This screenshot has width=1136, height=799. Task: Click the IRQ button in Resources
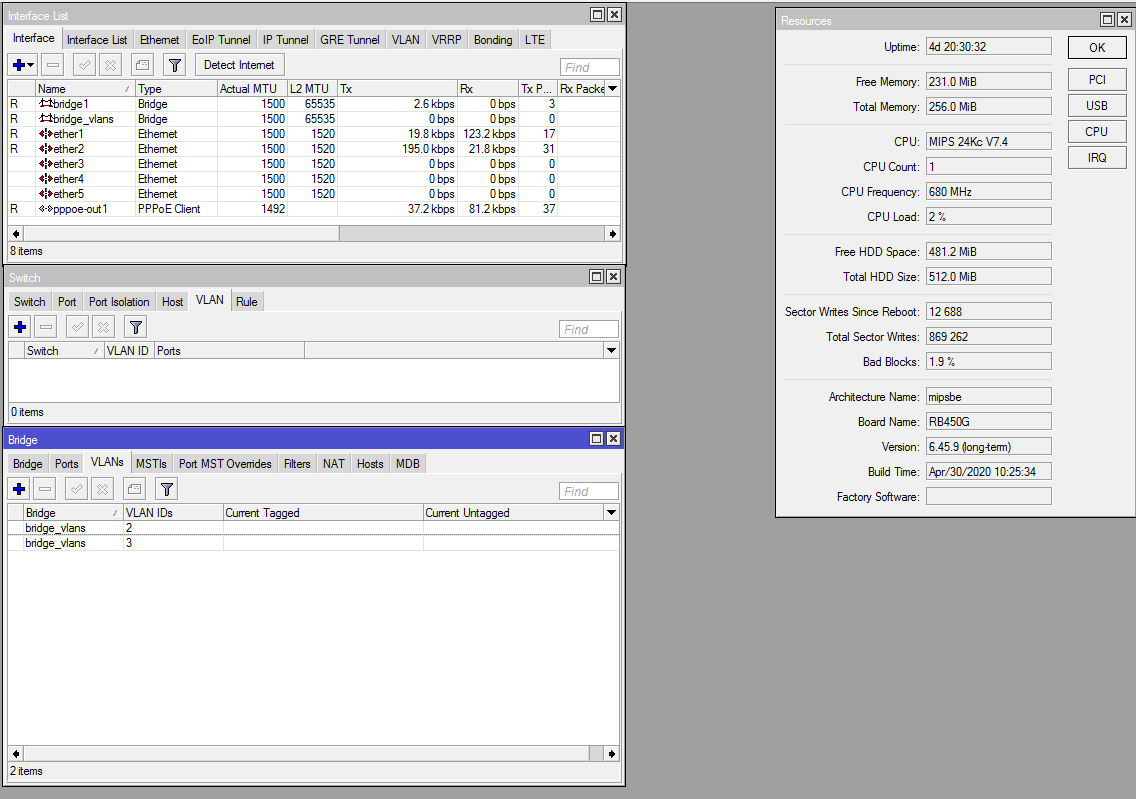[1096, 157]
